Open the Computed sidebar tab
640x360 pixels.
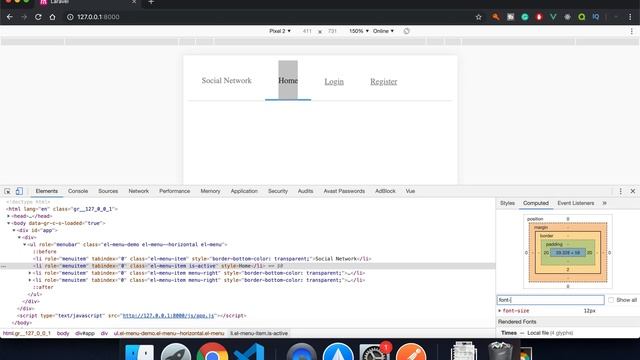[536, 203]
